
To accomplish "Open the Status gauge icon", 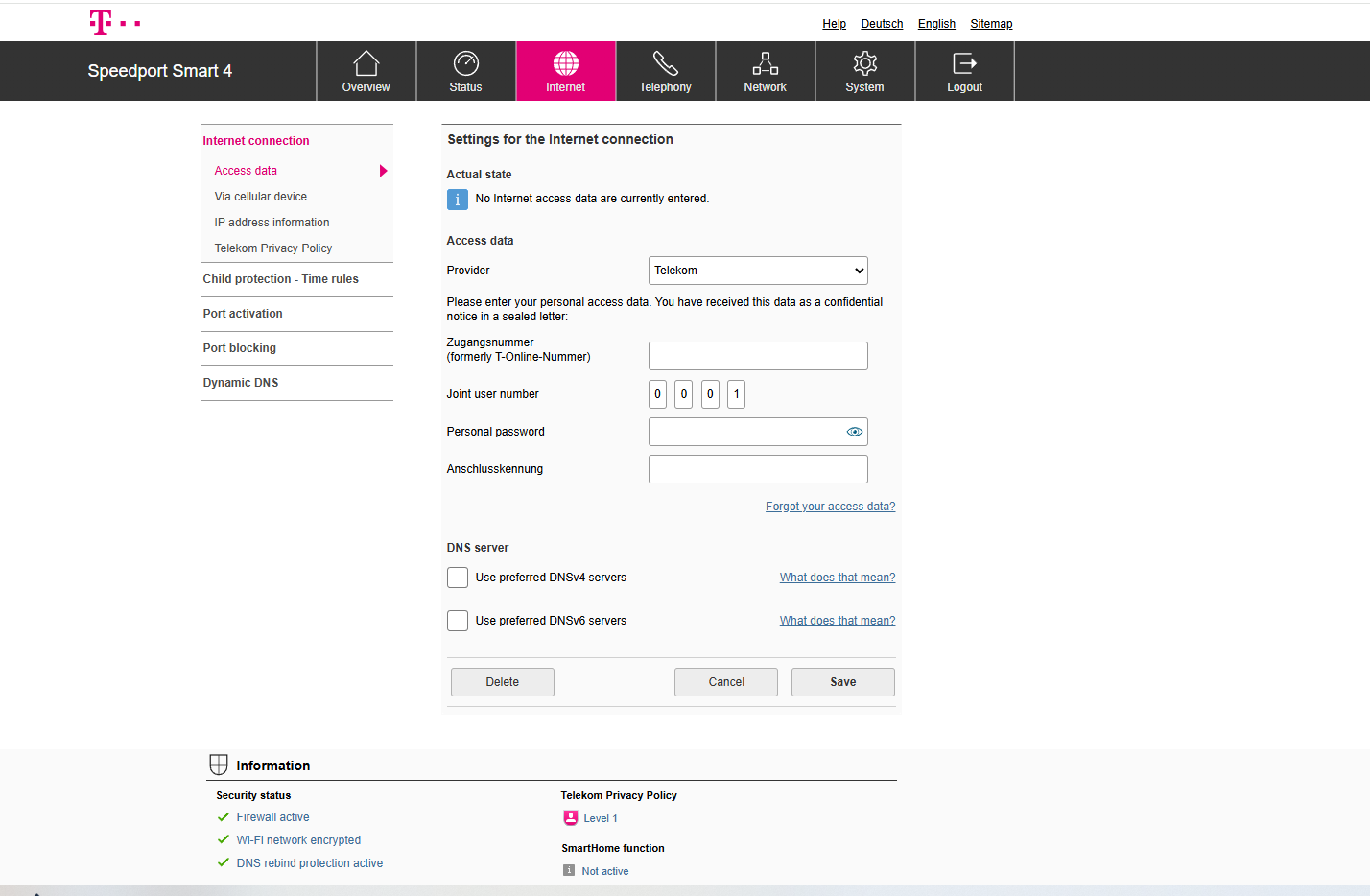I will (465, 63).
